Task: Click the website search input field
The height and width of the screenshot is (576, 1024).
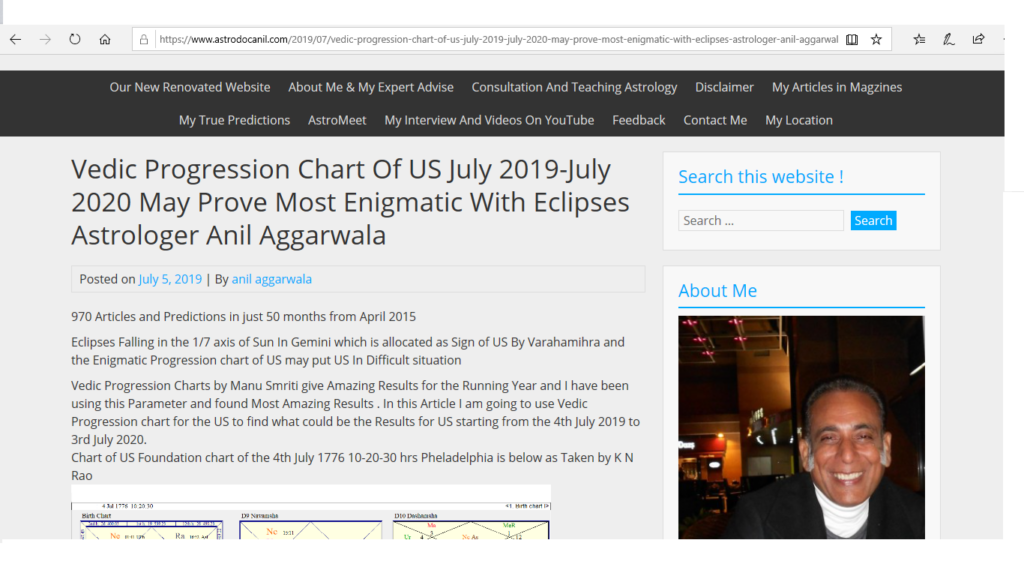Action: point(761,221)
